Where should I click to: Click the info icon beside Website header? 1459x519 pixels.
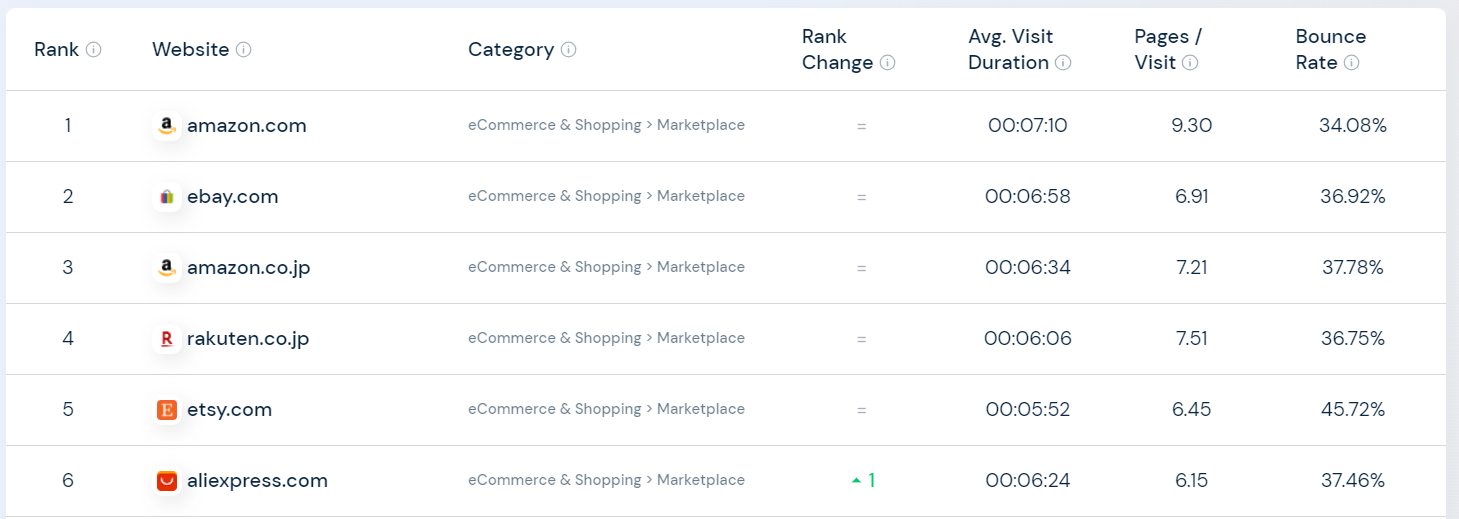pos(244,50)
